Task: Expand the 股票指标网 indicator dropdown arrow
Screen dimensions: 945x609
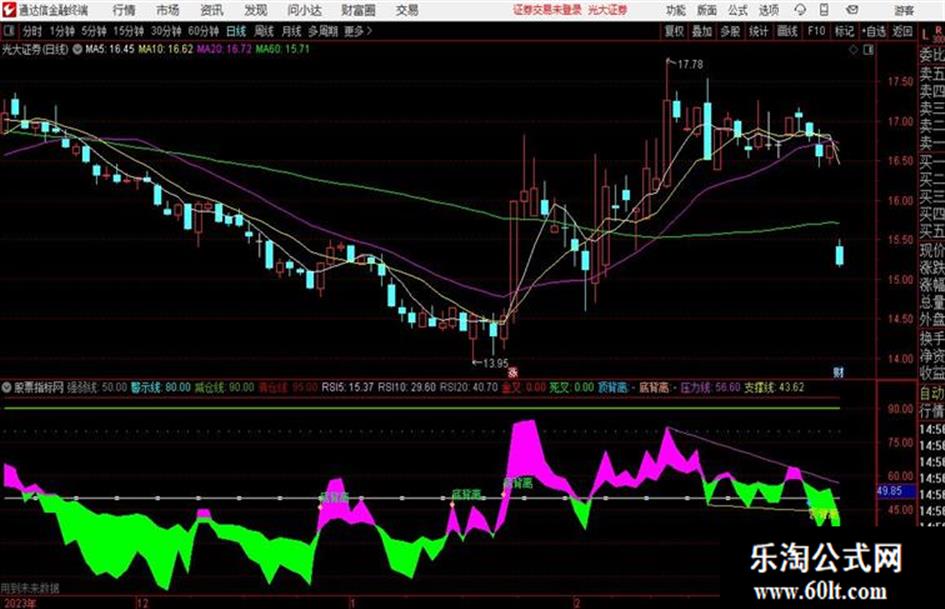Action: coord(7,387)
